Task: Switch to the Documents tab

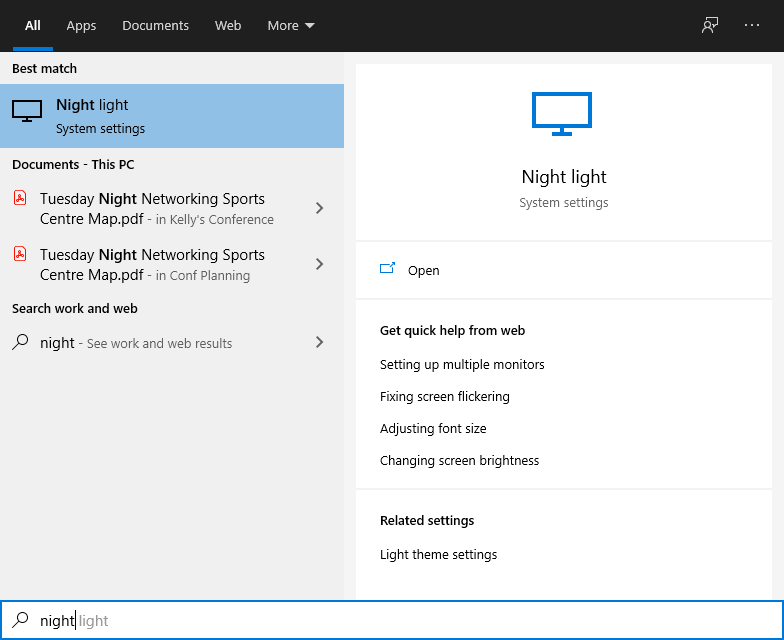Action: pos(155,26)
